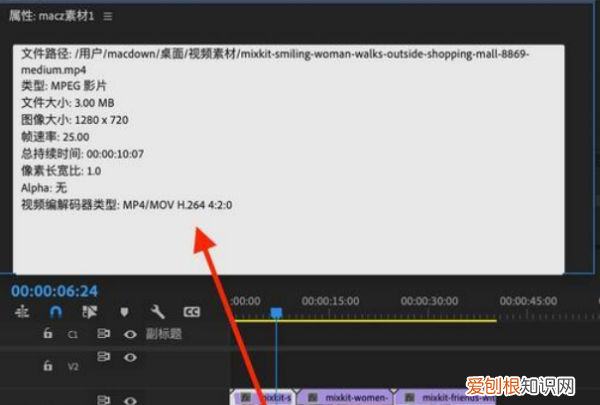
Task: Click the 类型: MPEG 影片 line
Action: pyautogui.click(x=64, y=86)
